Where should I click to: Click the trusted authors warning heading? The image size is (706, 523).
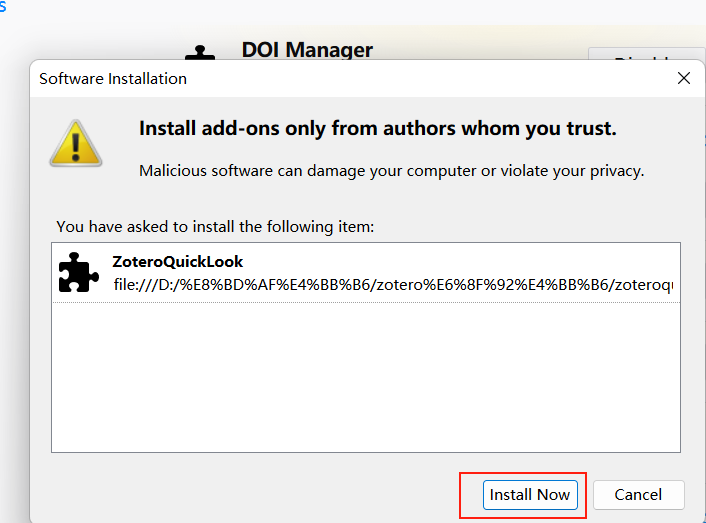(377, 128)
